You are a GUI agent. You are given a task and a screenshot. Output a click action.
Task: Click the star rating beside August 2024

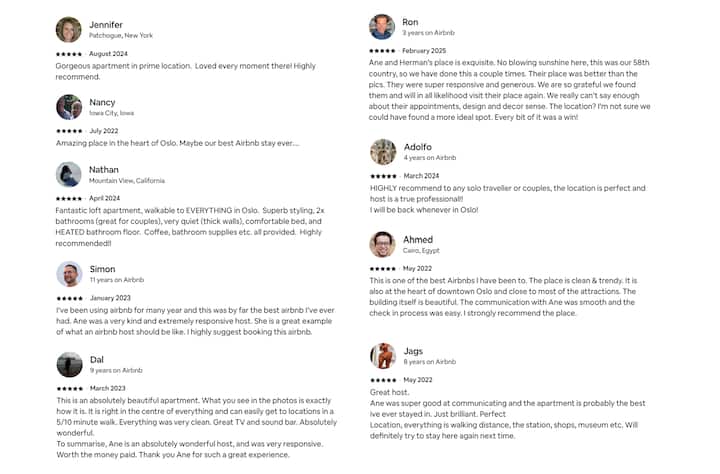(x=69, y=53)
